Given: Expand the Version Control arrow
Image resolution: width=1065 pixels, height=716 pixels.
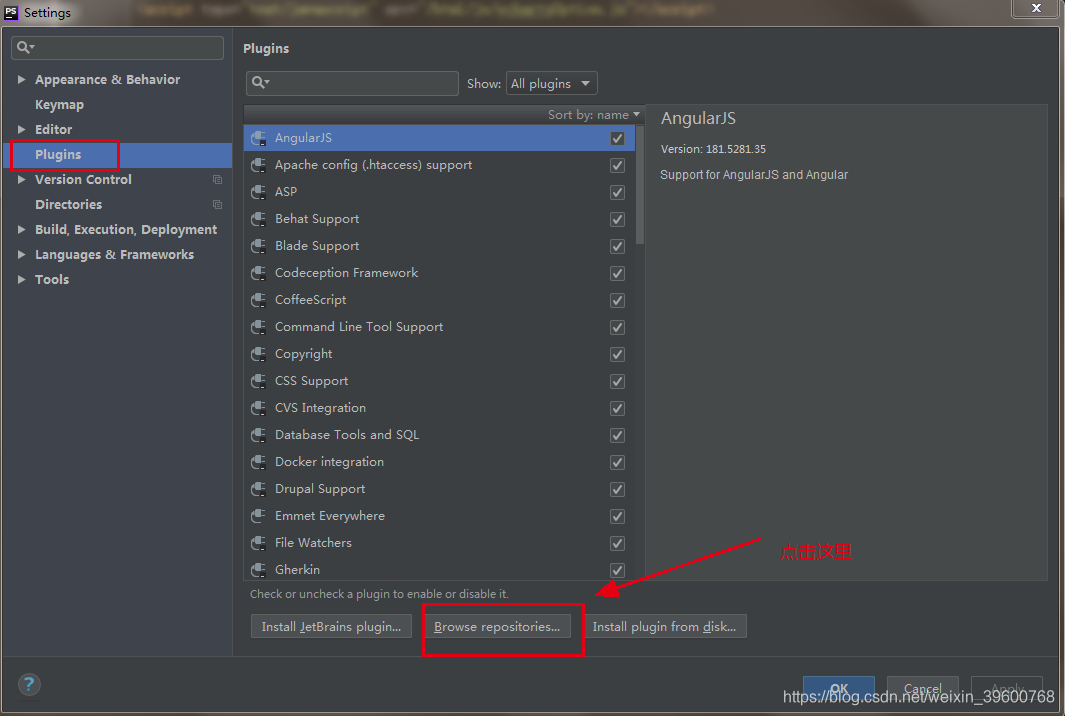Looking at the screenshot, I should point(22,179).
